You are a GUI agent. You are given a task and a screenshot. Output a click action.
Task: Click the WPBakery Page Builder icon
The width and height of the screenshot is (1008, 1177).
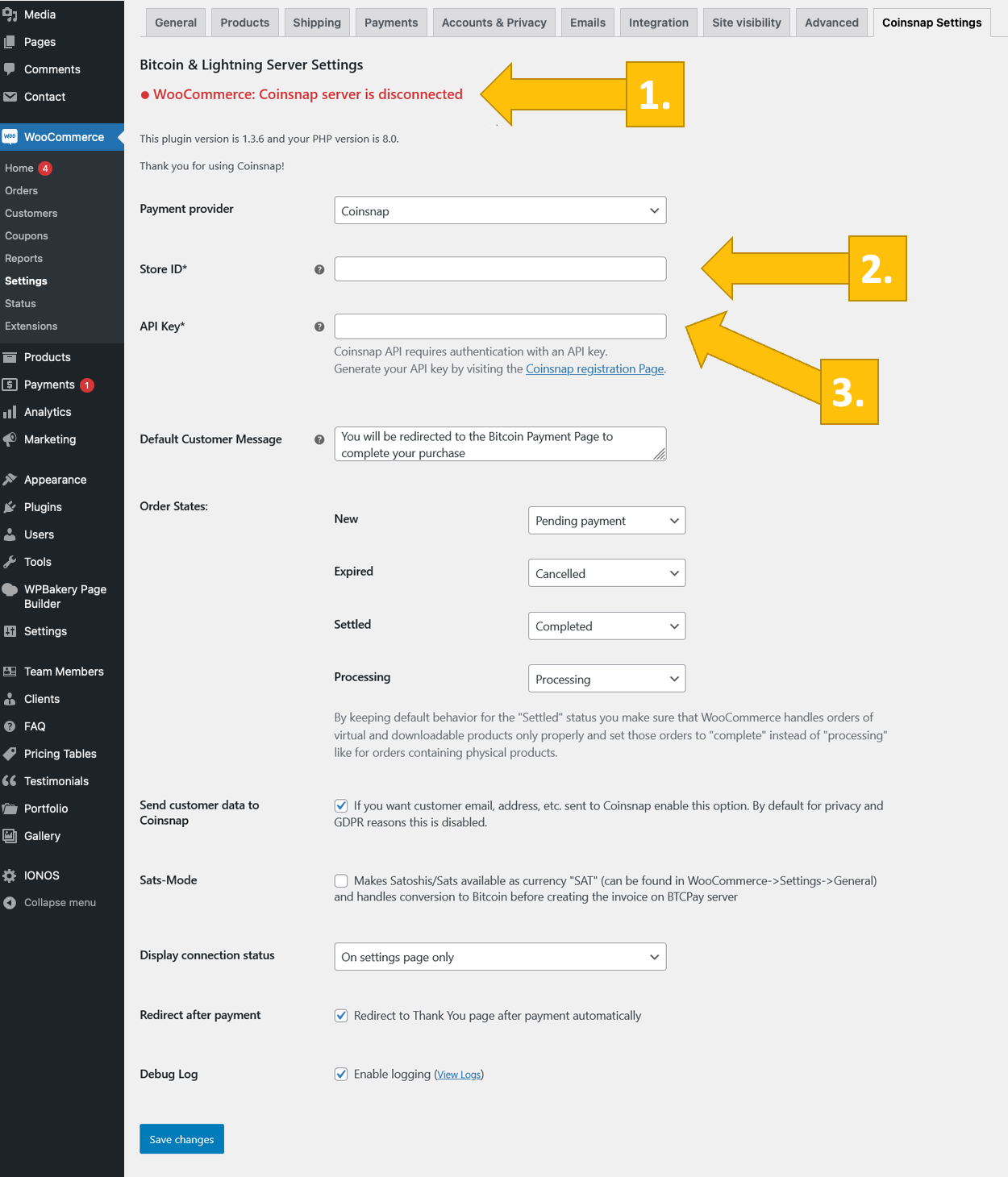[10, 589]
